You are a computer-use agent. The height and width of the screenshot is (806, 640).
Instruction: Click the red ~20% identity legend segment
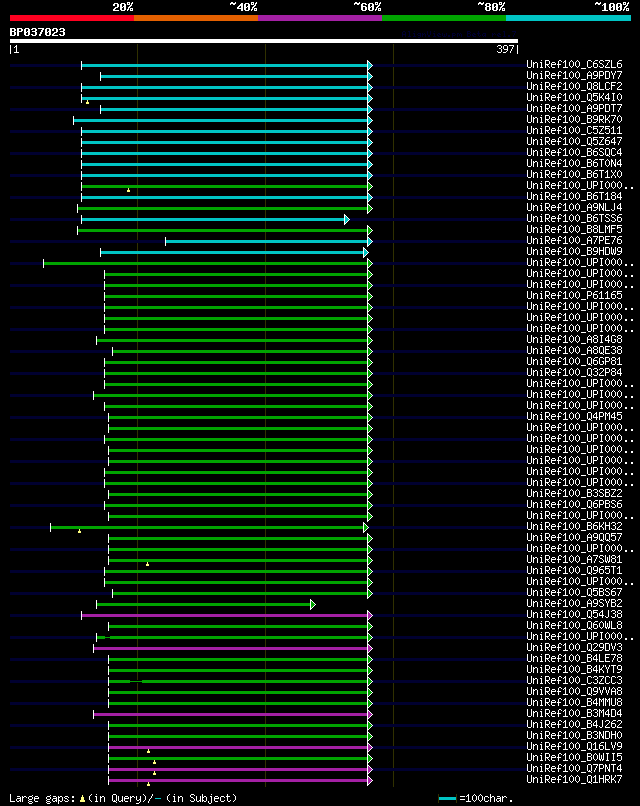(72, 18)
